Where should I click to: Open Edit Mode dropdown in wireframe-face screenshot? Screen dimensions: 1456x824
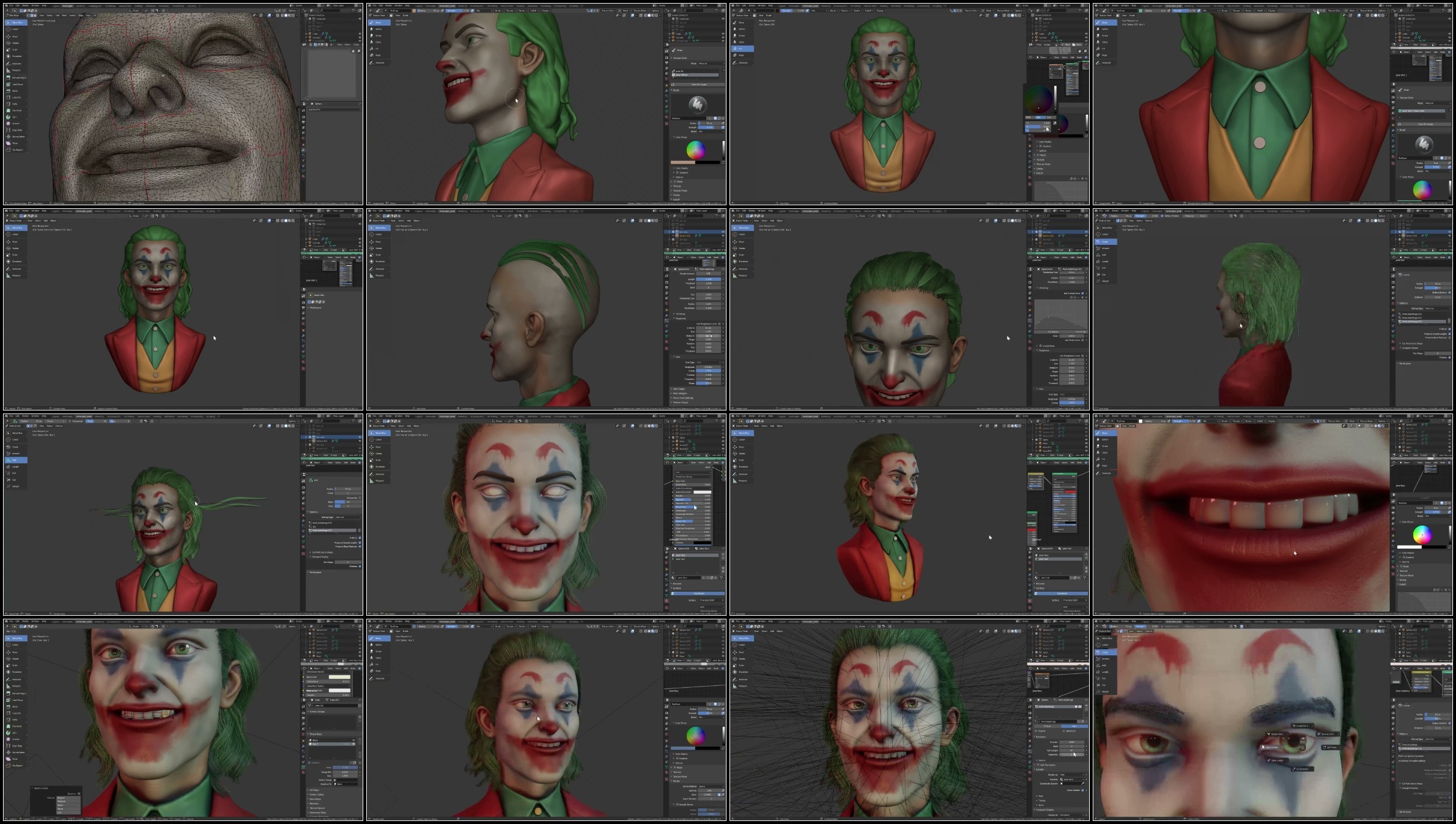click(14, 16)
